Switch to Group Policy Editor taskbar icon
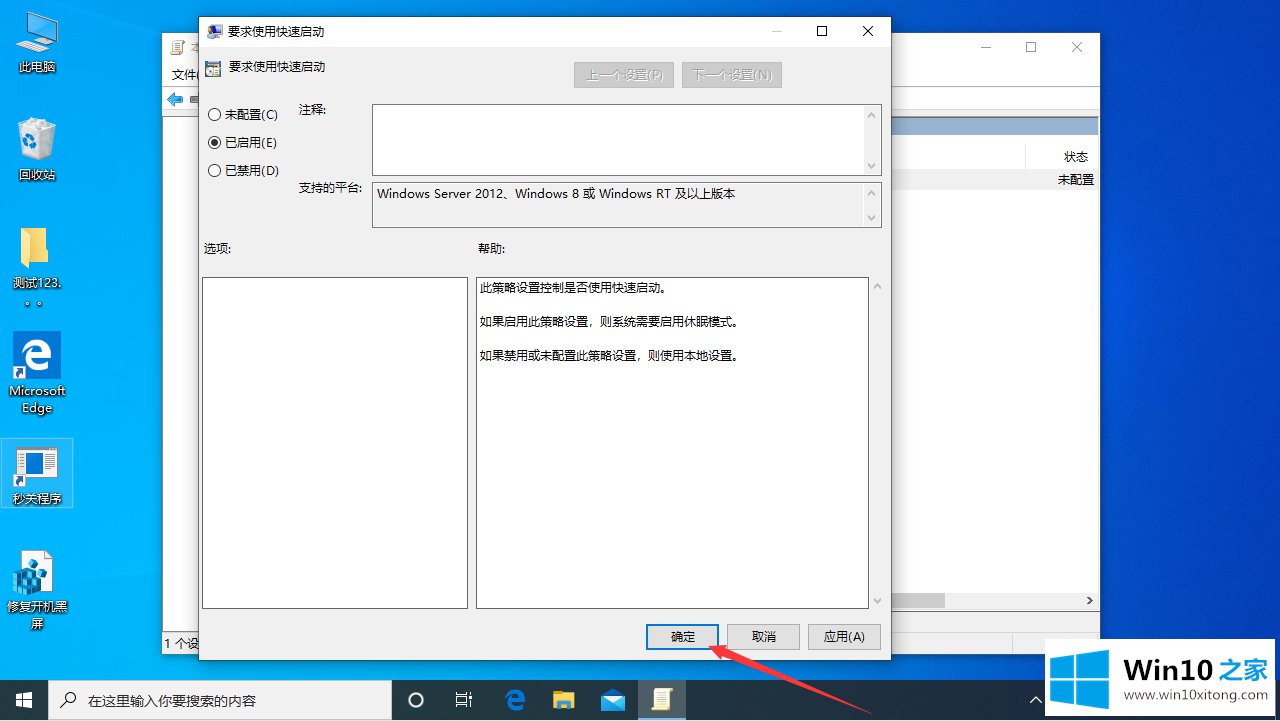The image size is (1280, 721). click(x=662, y=700)
